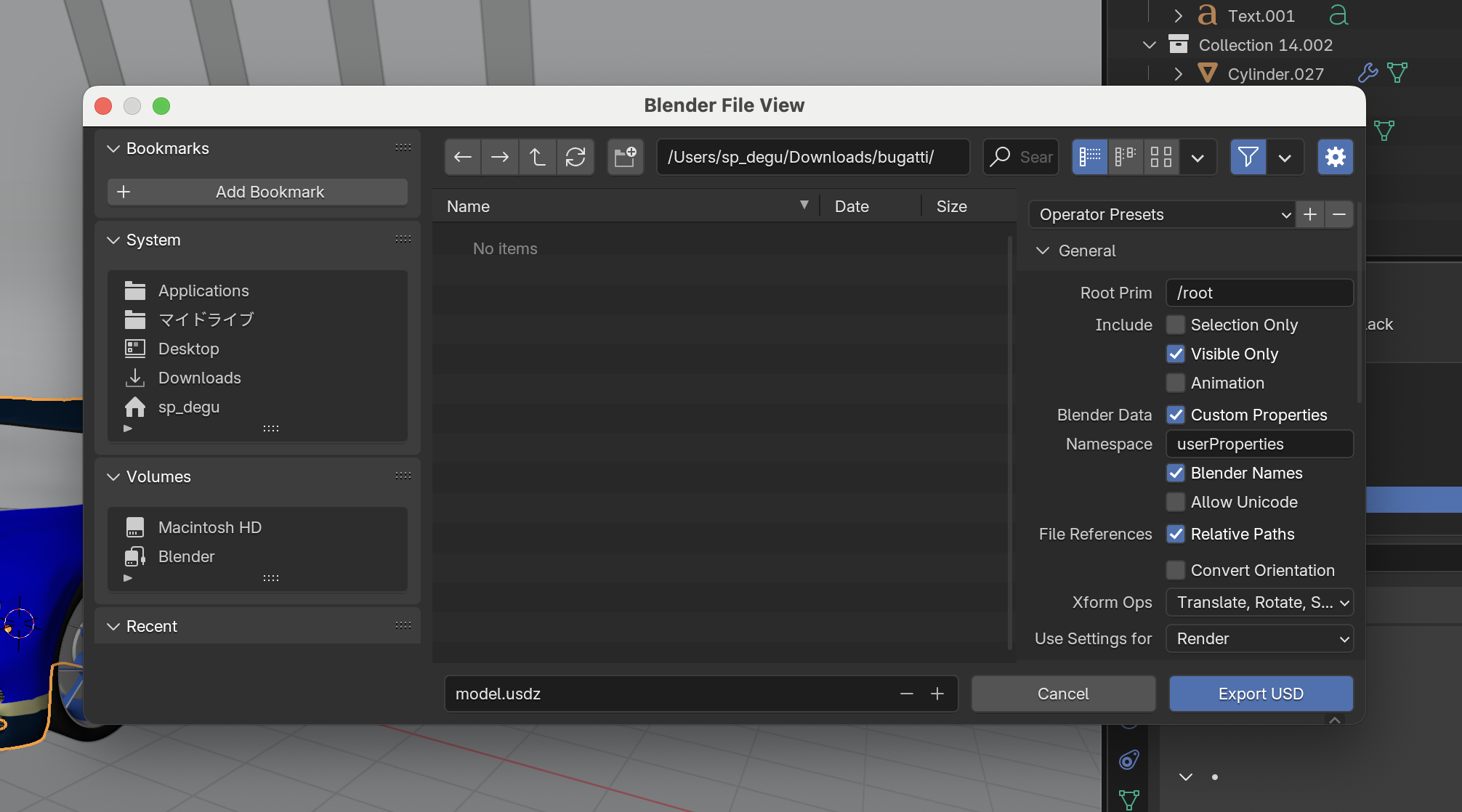
Task: Open the Operator Presets dropdown
Action: coord(1161,214)
